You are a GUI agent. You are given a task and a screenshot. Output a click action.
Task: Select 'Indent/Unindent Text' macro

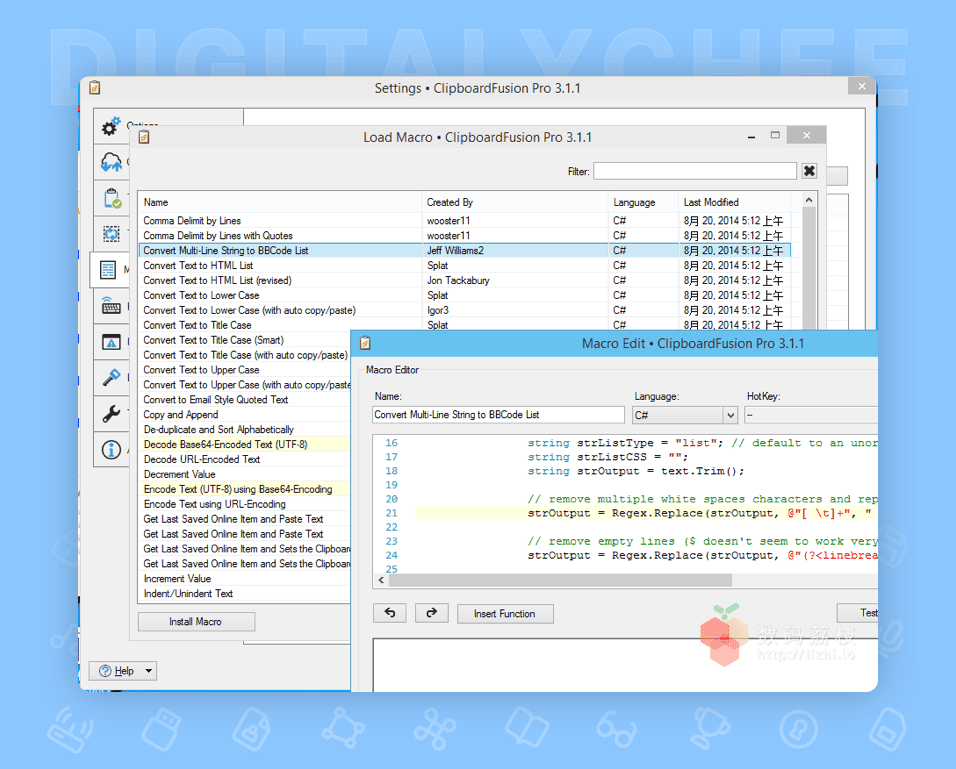[x=245, y=594]
